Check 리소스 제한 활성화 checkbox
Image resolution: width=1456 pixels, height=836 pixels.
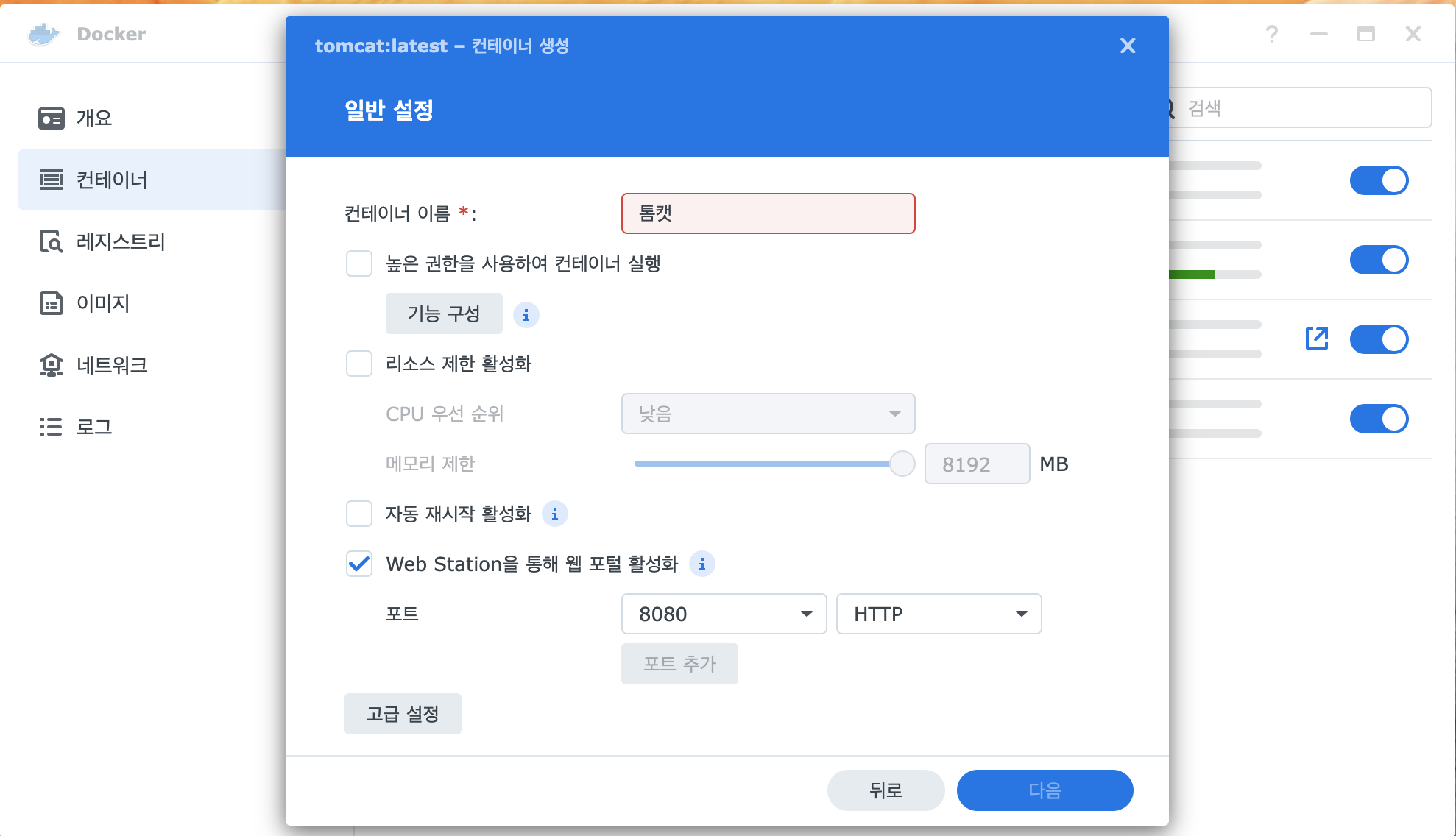click(x=359, y=364)
